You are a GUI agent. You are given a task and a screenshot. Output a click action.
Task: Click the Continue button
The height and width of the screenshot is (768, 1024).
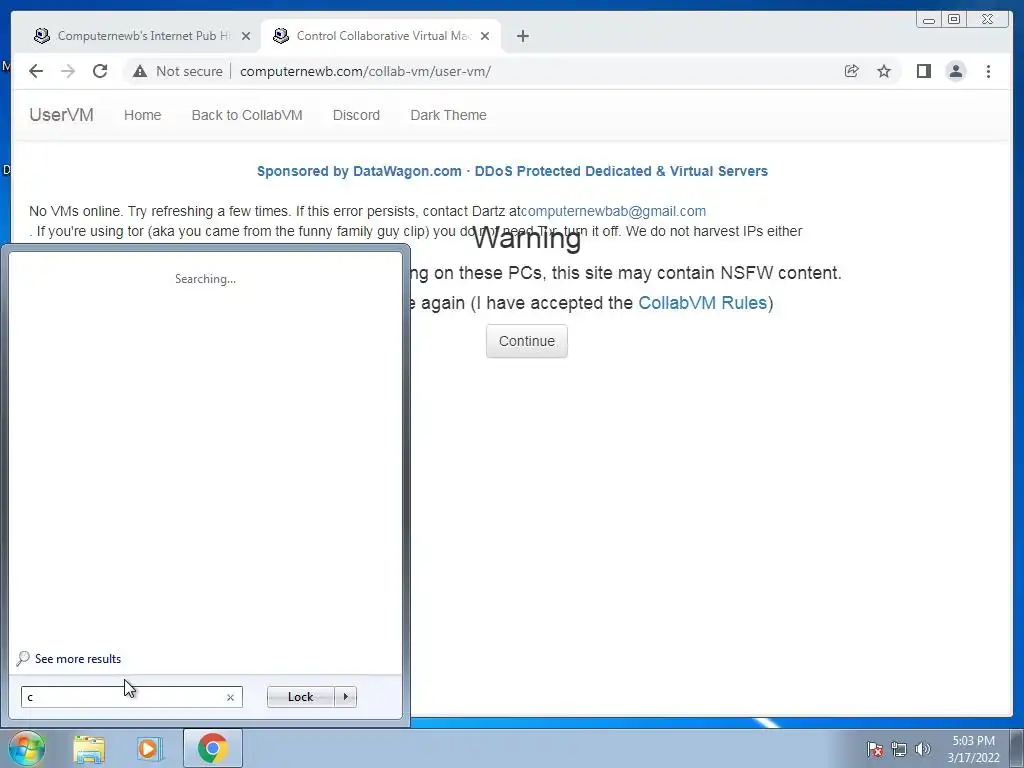coord(526,341)
